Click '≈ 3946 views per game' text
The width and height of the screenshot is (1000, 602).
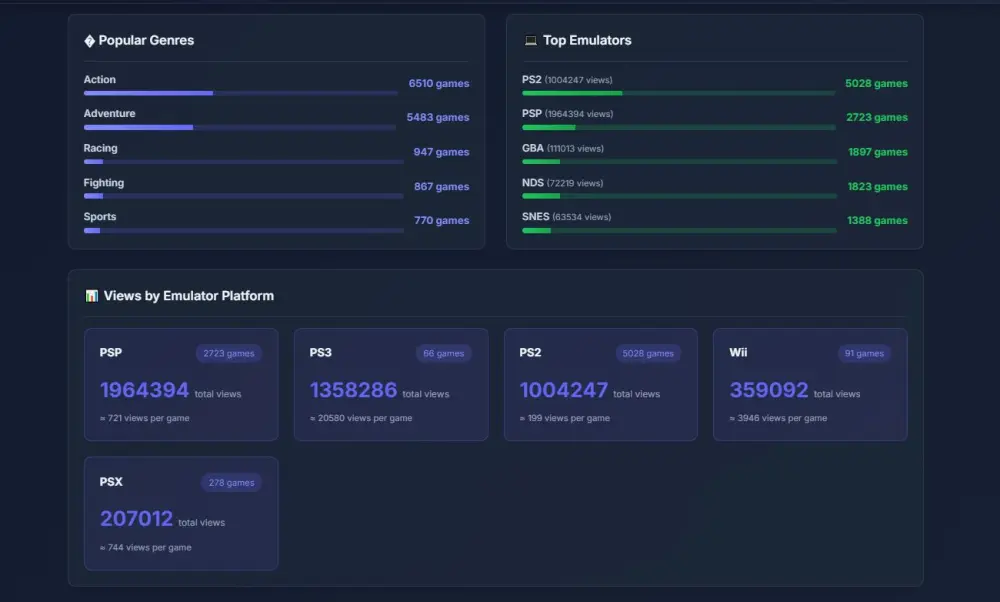tap(778, 418)
